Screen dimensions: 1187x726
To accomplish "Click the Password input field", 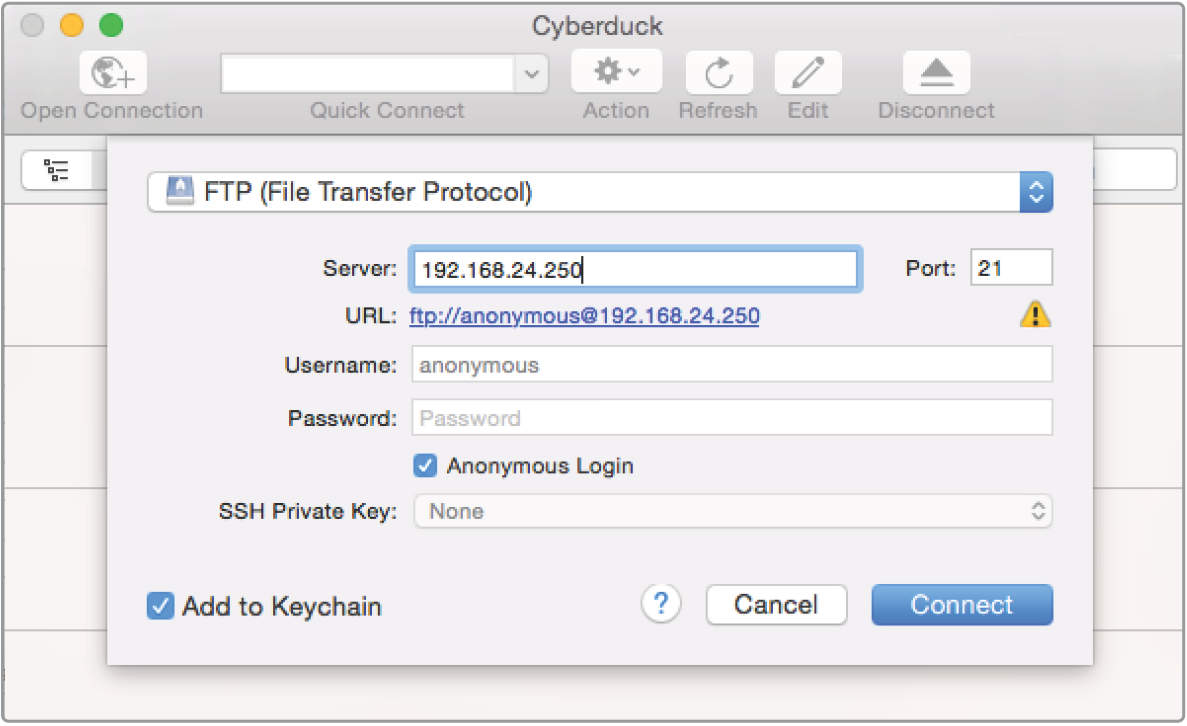I will click(732, 418).
